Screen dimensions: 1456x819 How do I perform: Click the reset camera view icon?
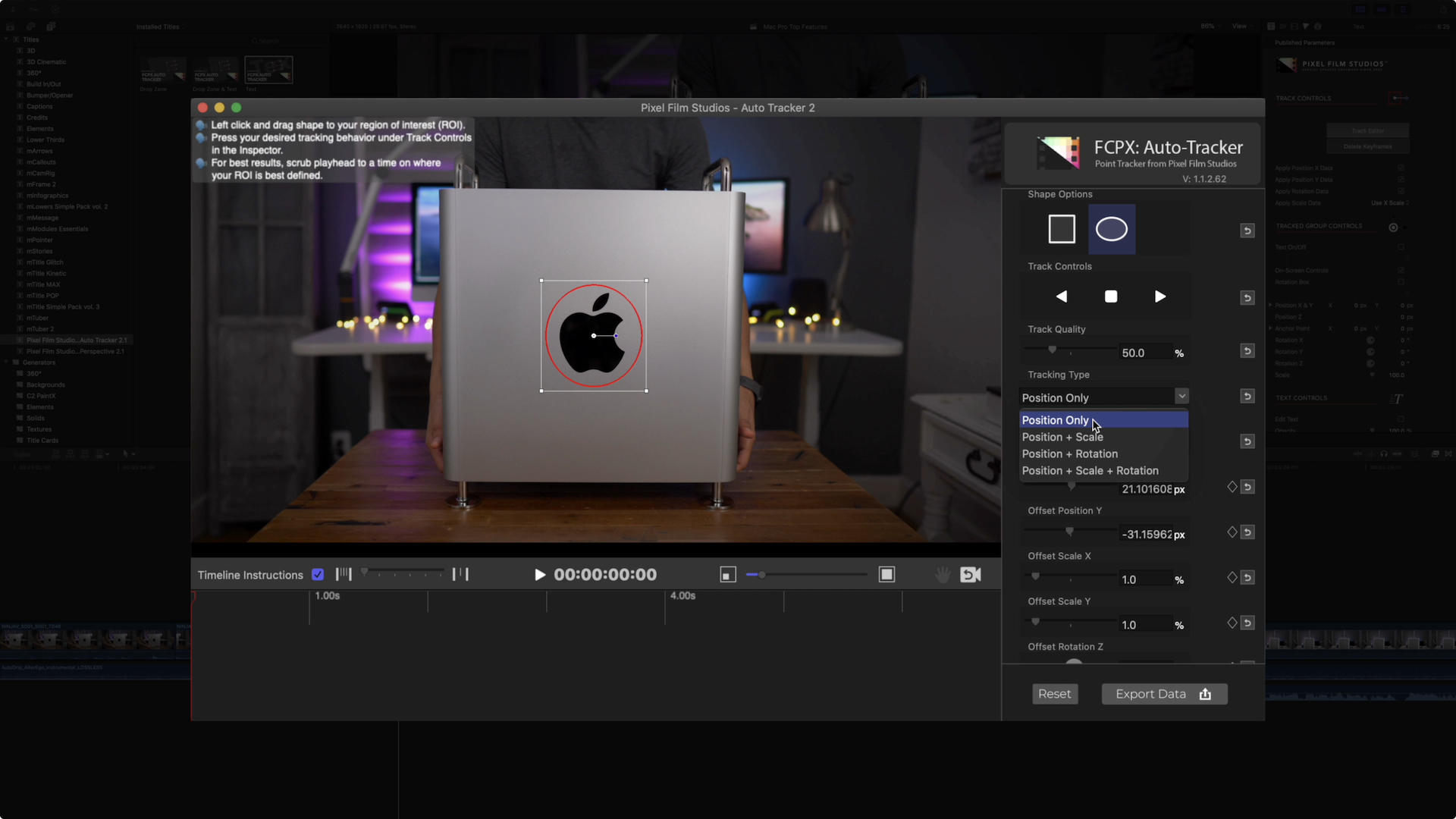click(x=971, y=575)
